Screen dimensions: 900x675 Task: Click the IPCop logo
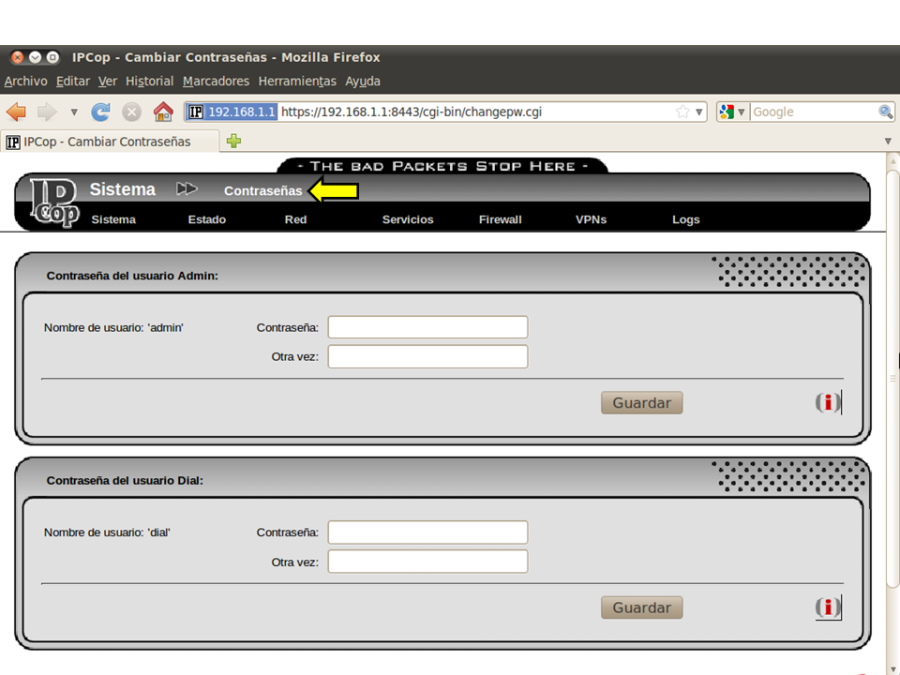(53, 202)
